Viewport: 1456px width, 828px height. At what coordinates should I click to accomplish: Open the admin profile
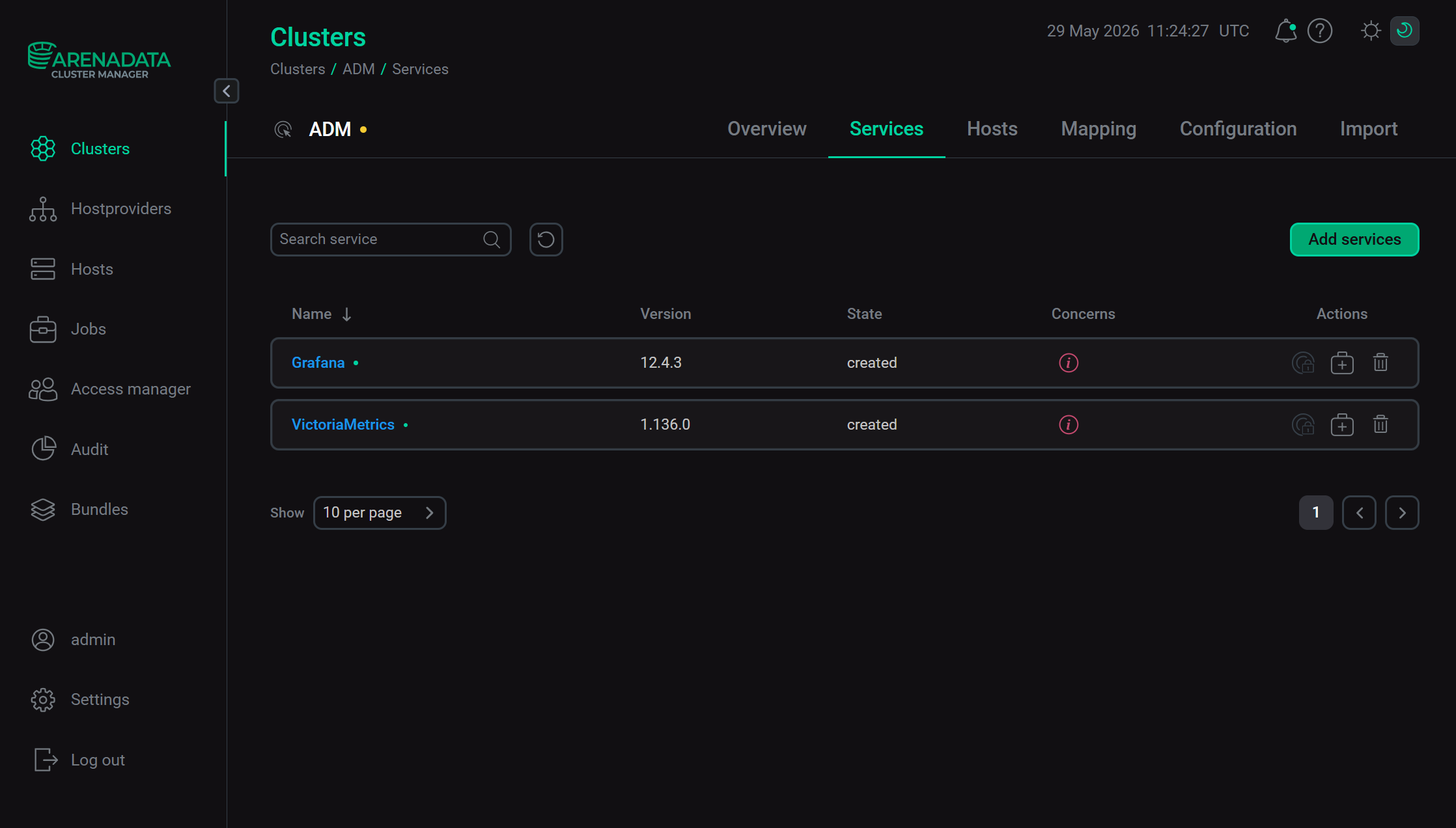73,640
